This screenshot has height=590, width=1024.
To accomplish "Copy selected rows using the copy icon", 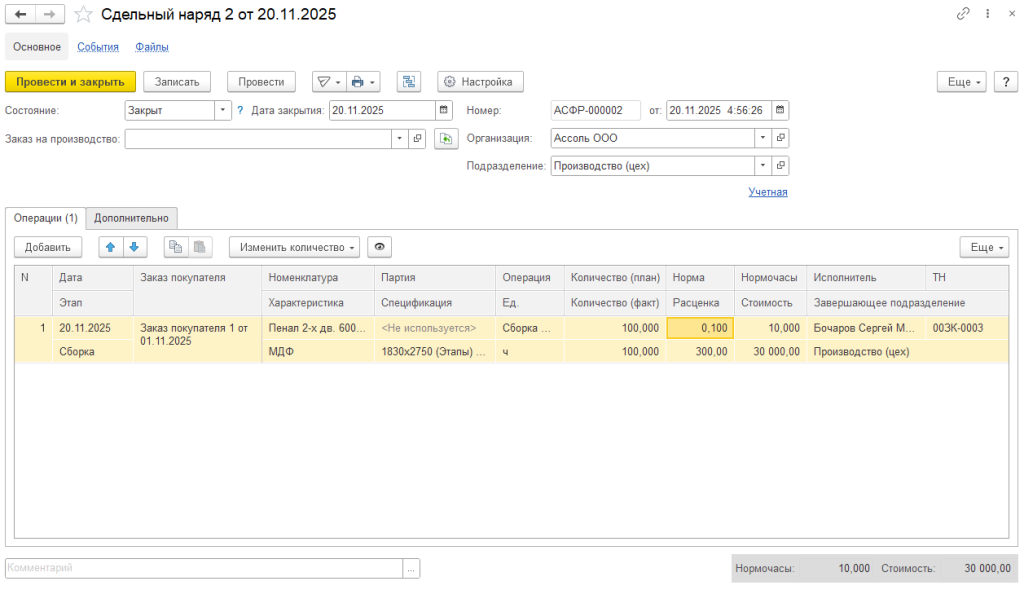I will 176,247.
